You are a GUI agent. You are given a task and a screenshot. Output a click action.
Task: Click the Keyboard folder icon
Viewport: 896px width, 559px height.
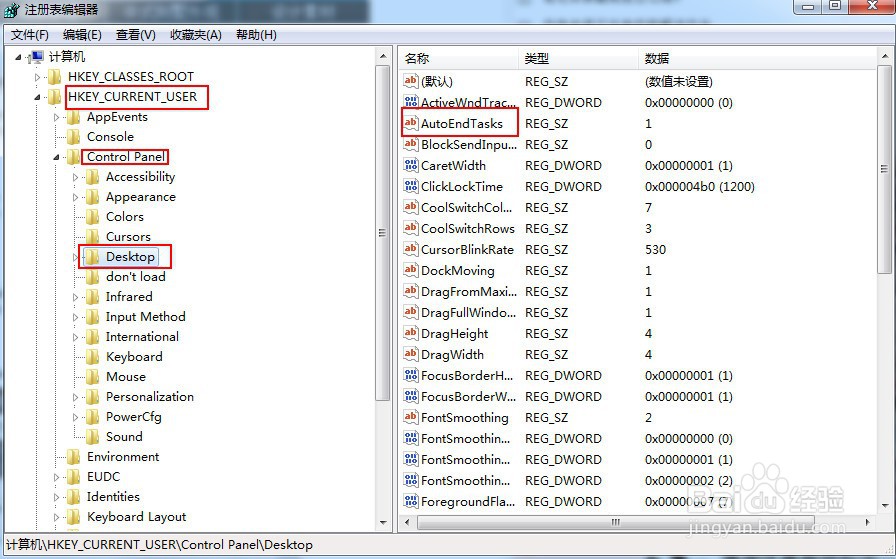pos(93,357)
